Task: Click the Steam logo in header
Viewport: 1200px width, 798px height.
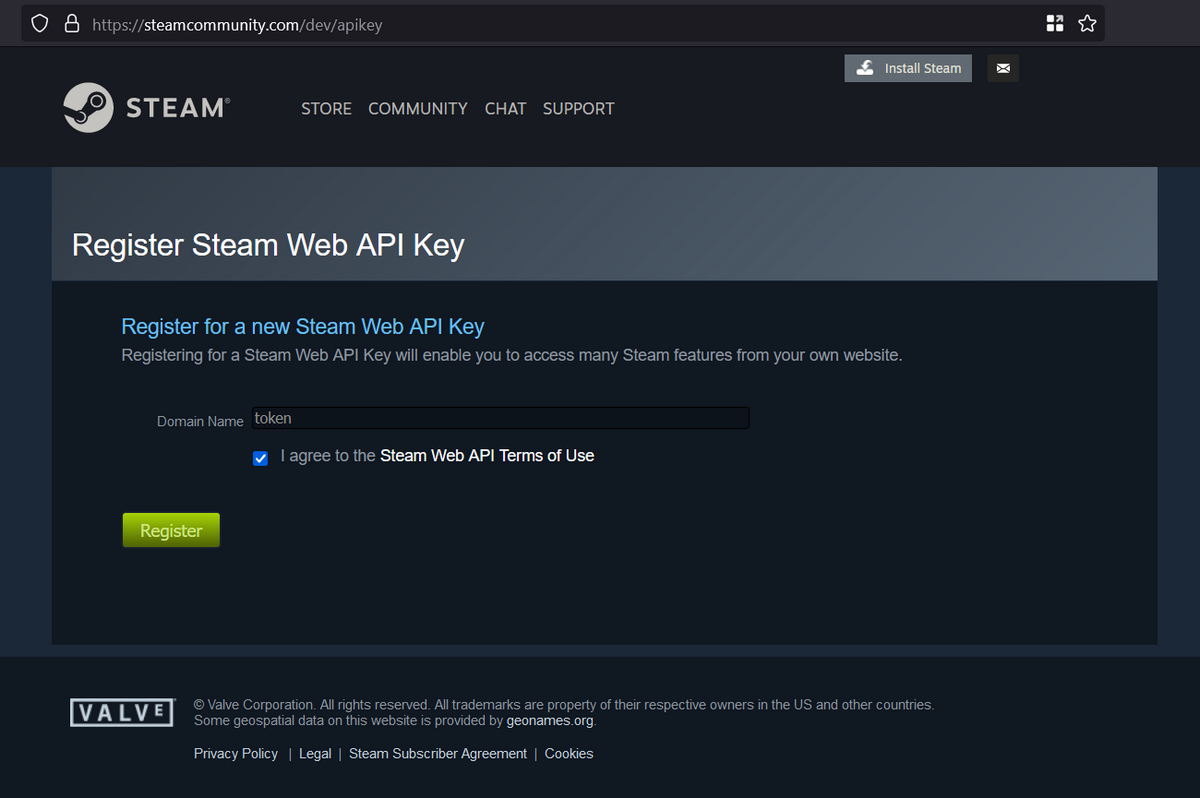Action: [147, 107]
